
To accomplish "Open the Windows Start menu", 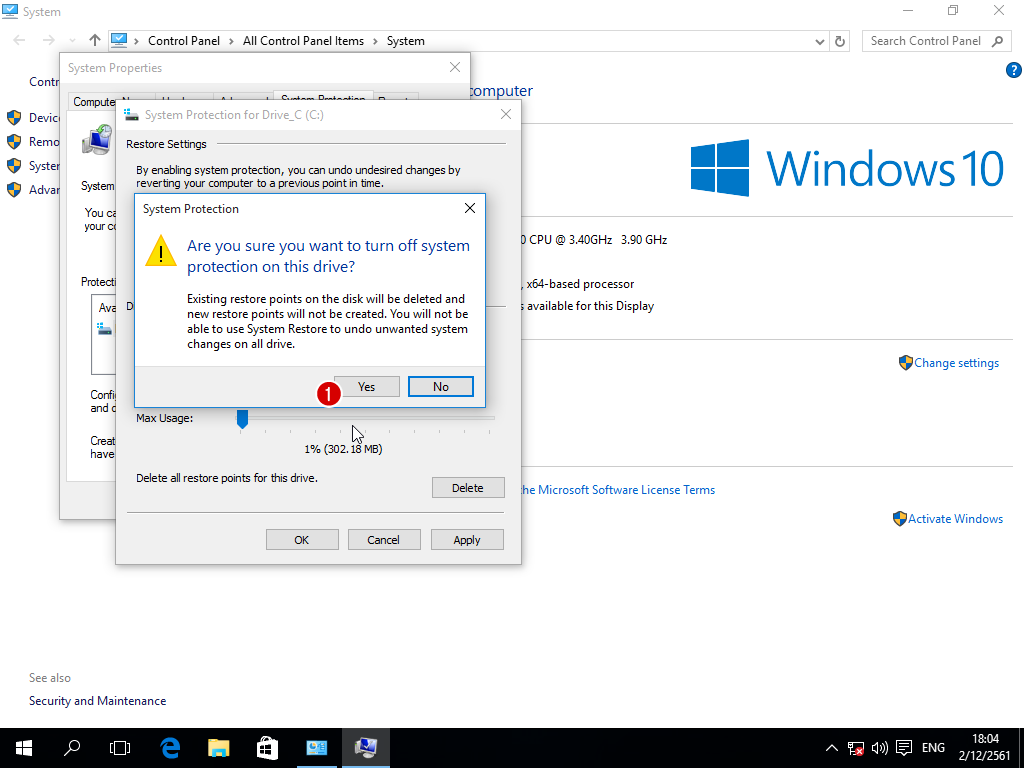I will click(x=24, y=748).
